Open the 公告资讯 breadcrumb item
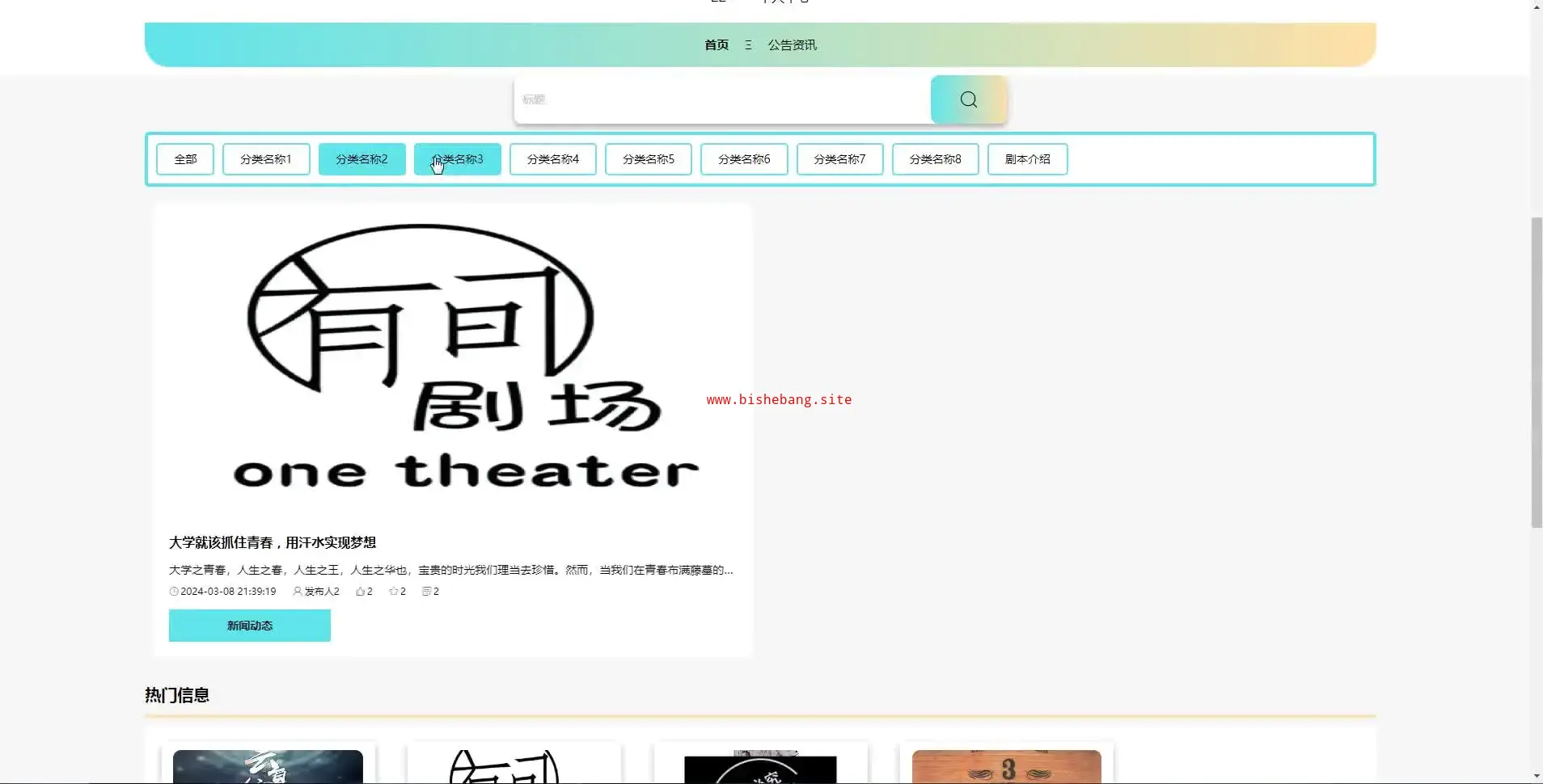This screenshot has height=784, width=1543. 792,45
